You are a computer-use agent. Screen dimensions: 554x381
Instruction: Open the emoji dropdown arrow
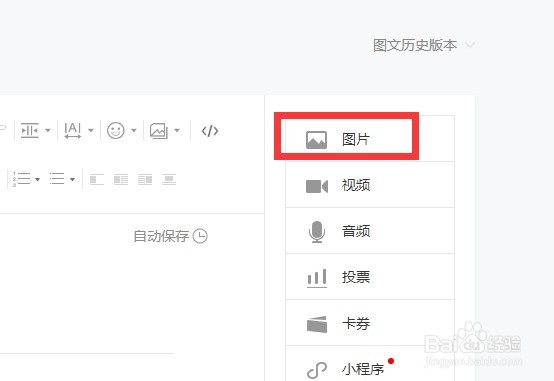134,130
